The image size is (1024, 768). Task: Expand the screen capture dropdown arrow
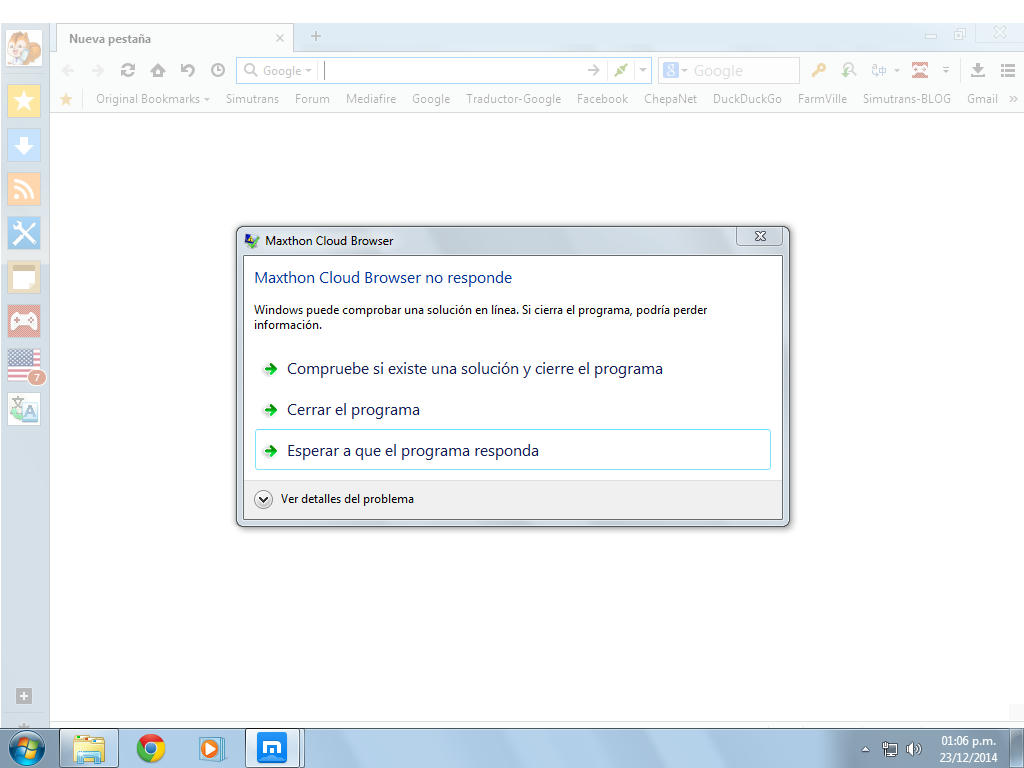(x=945, y=70)
